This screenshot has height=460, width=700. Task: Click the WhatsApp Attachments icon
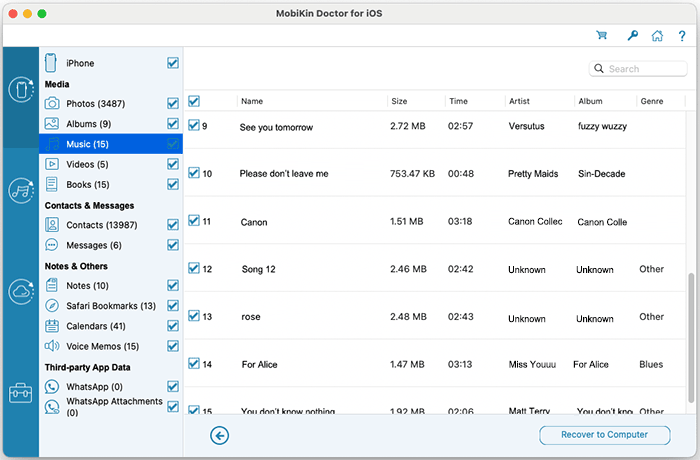(52, 406)
